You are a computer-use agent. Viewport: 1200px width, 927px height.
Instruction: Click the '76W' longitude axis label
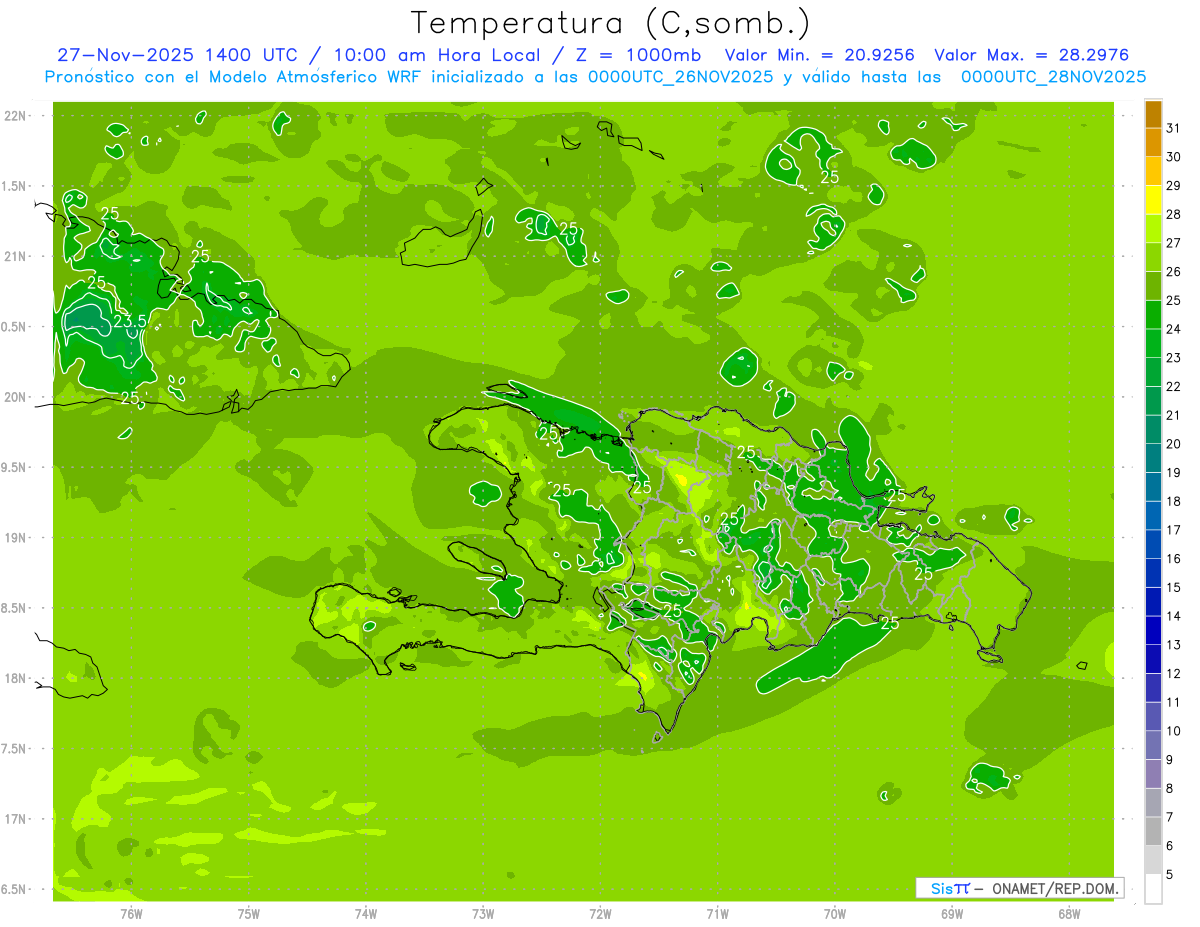(x=131, y=913)
